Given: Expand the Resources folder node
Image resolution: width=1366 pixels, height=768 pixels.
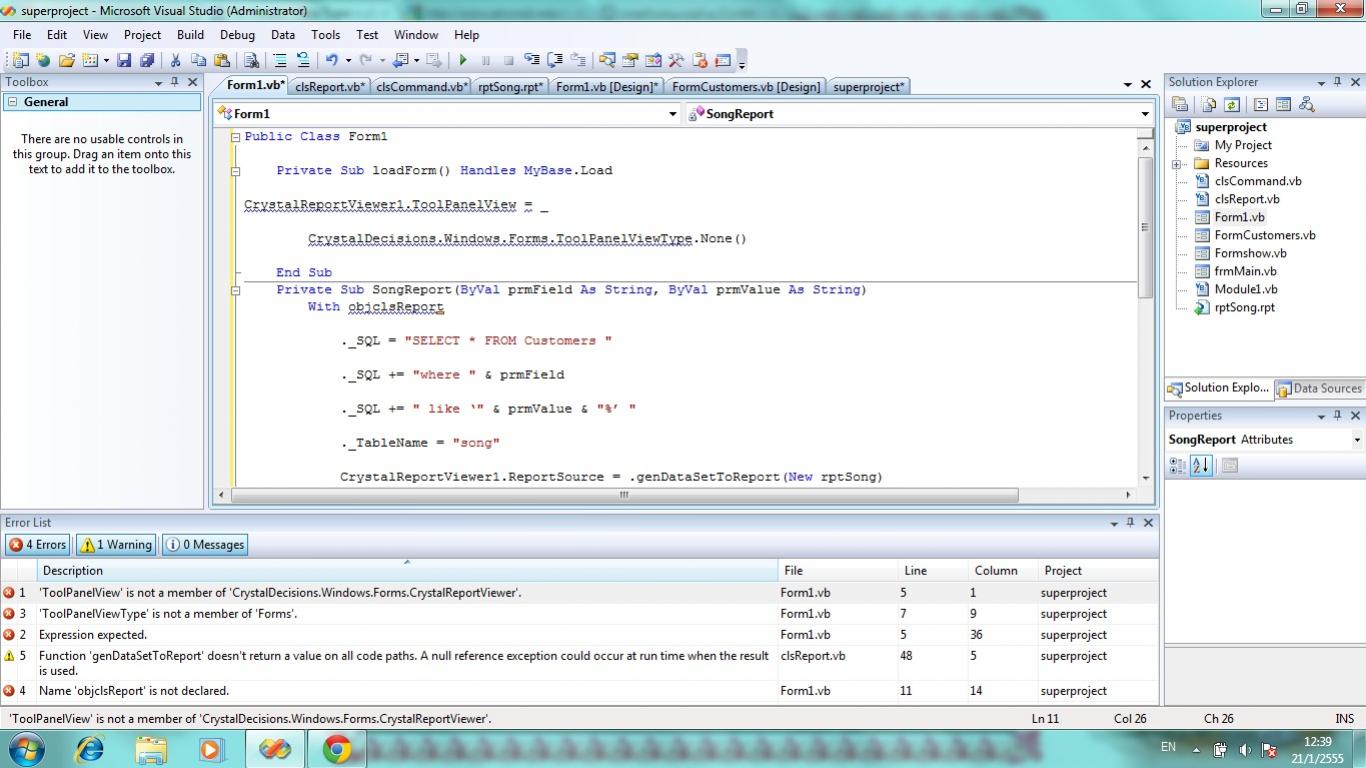Looking at the screenshot, I should [x=1177, y=164].
